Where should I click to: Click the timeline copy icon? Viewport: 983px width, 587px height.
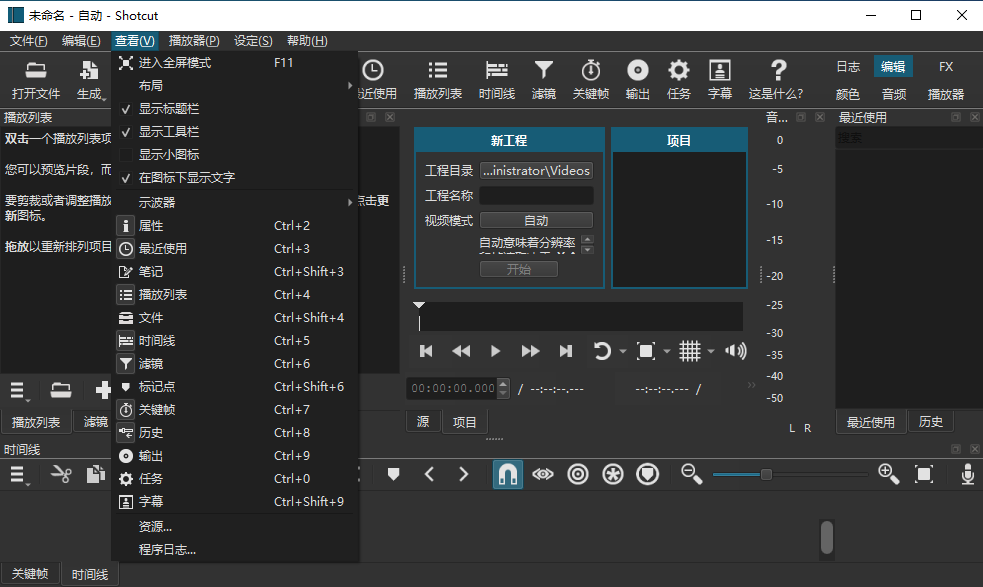click(x=95, y=474)
